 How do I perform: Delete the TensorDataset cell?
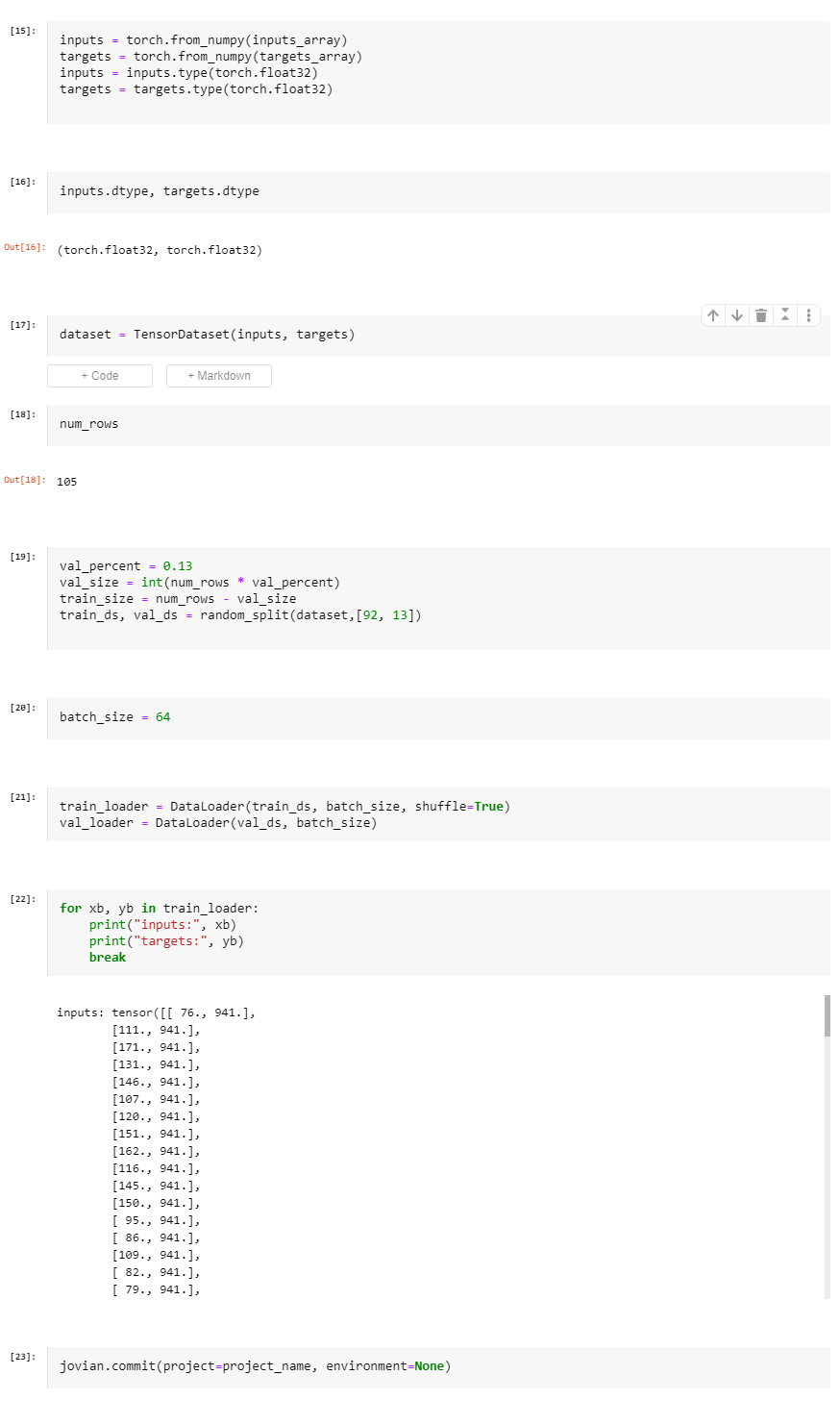(x=760, y=314)
